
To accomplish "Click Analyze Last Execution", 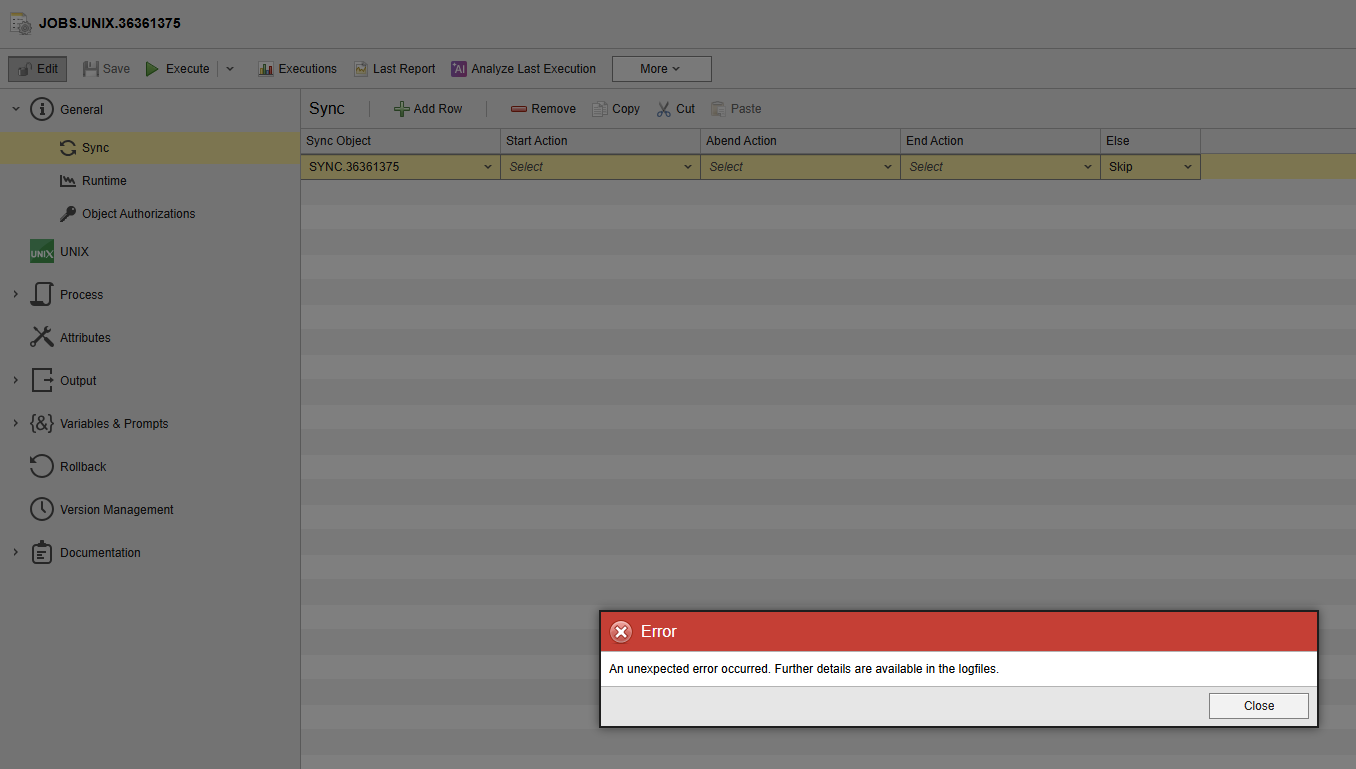I will pos(523,69).
